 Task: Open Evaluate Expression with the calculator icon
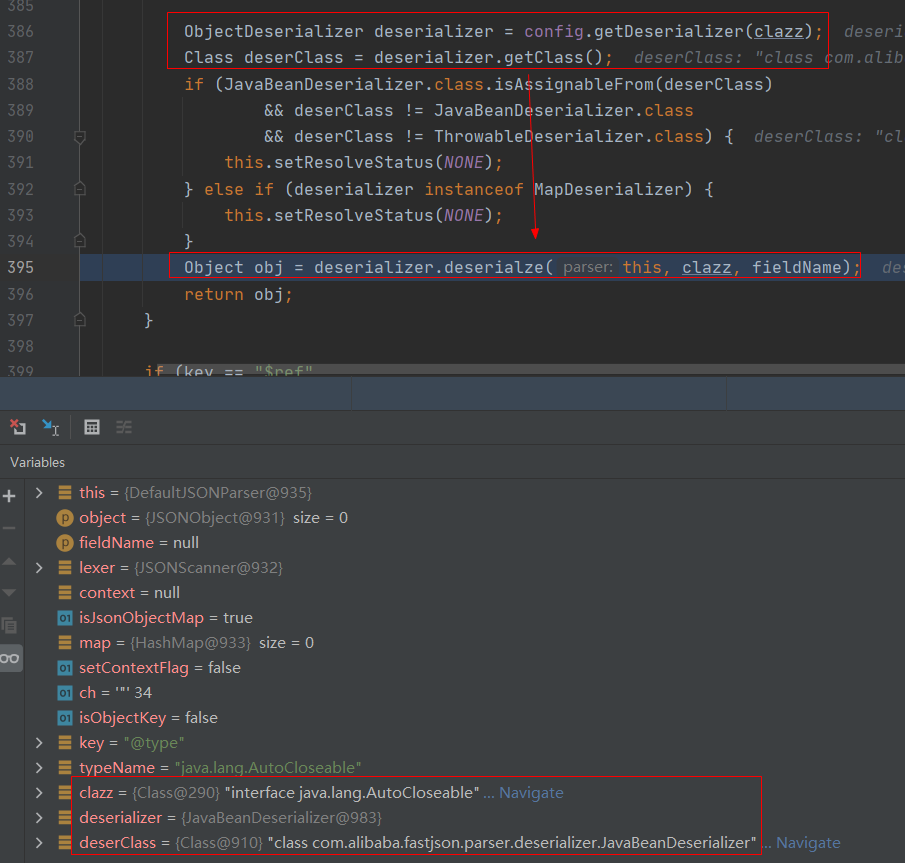pos(92,427)
